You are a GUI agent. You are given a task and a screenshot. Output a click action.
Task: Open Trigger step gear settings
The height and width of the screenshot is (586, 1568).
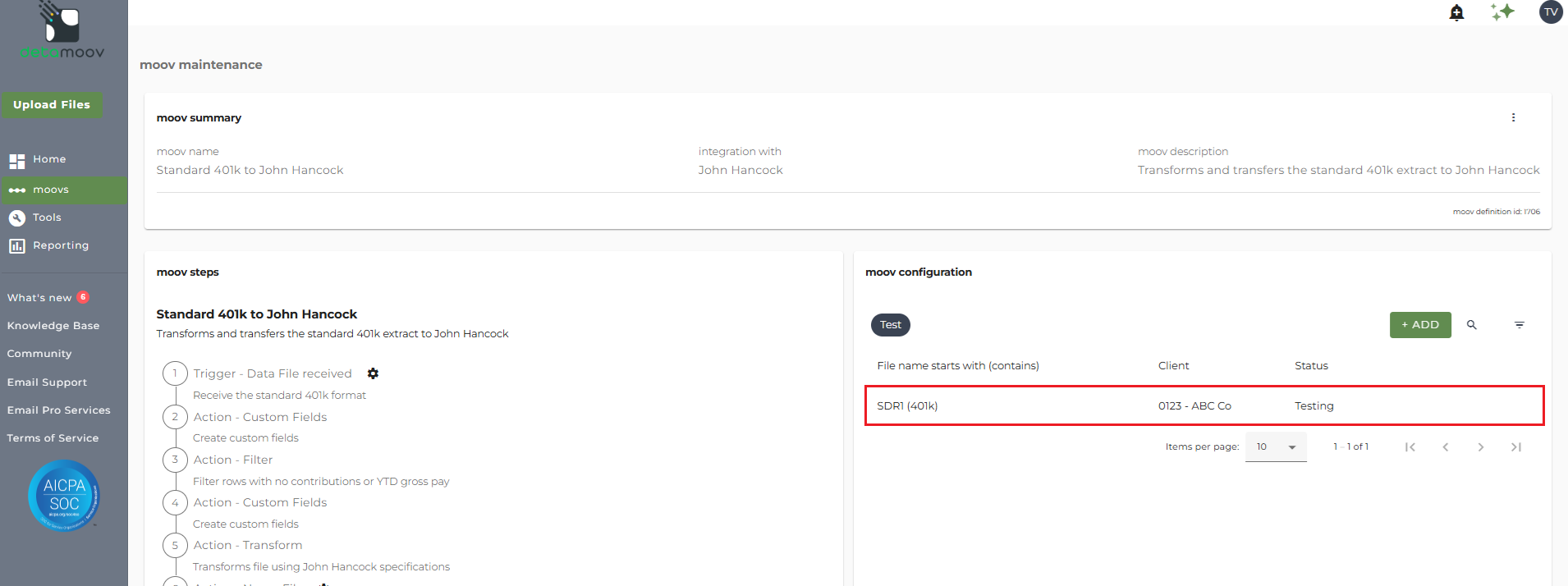click(x=373, y=373)
